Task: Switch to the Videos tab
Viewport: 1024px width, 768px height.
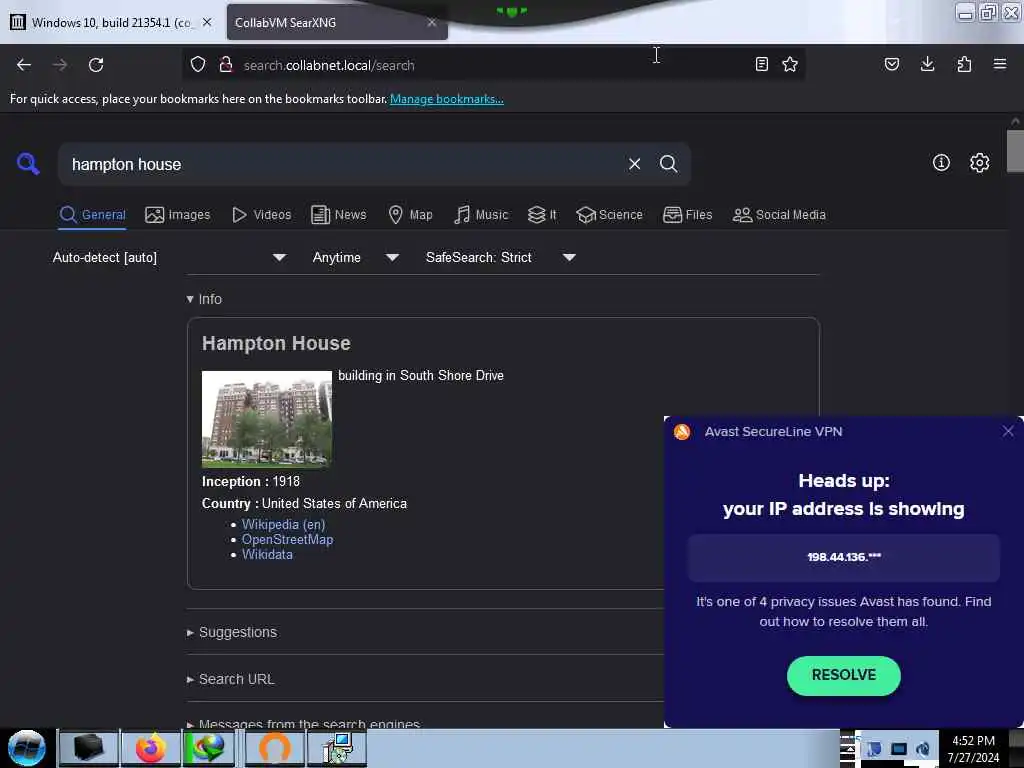Action: 262,214
